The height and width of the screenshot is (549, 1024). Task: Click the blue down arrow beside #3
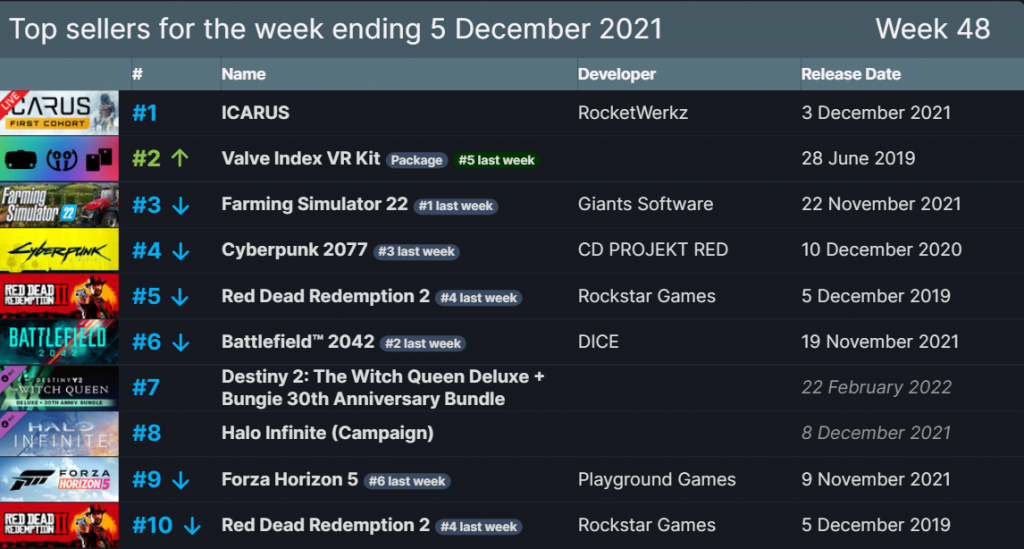pyautogui.click(x=181, y=206)
